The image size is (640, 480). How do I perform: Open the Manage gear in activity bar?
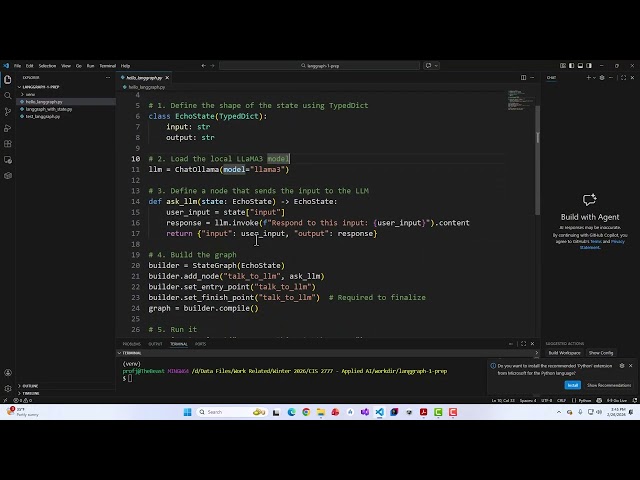click(8, 389)
